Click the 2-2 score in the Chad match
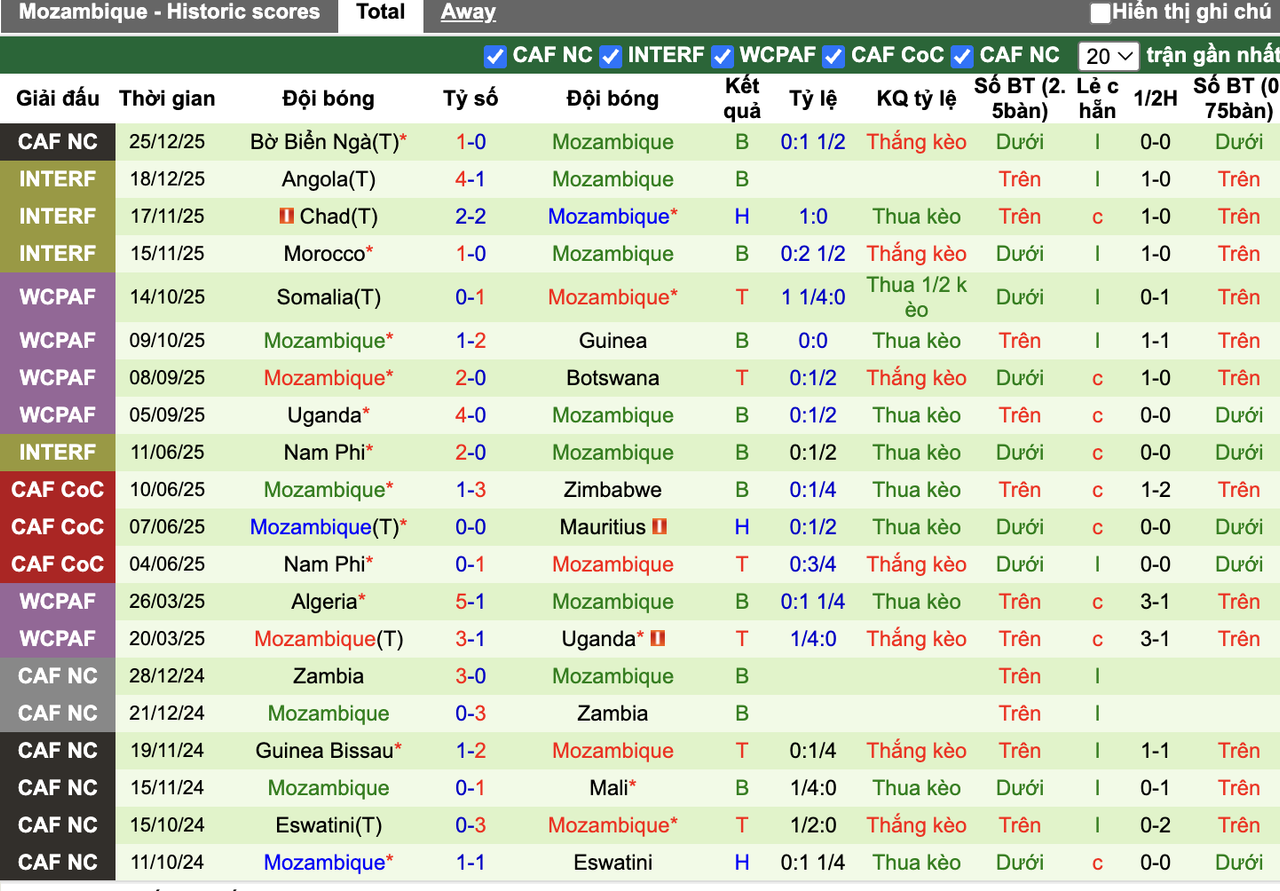Screen dimensions: 1280x891 pyautogui.click(x=471, y=216)
